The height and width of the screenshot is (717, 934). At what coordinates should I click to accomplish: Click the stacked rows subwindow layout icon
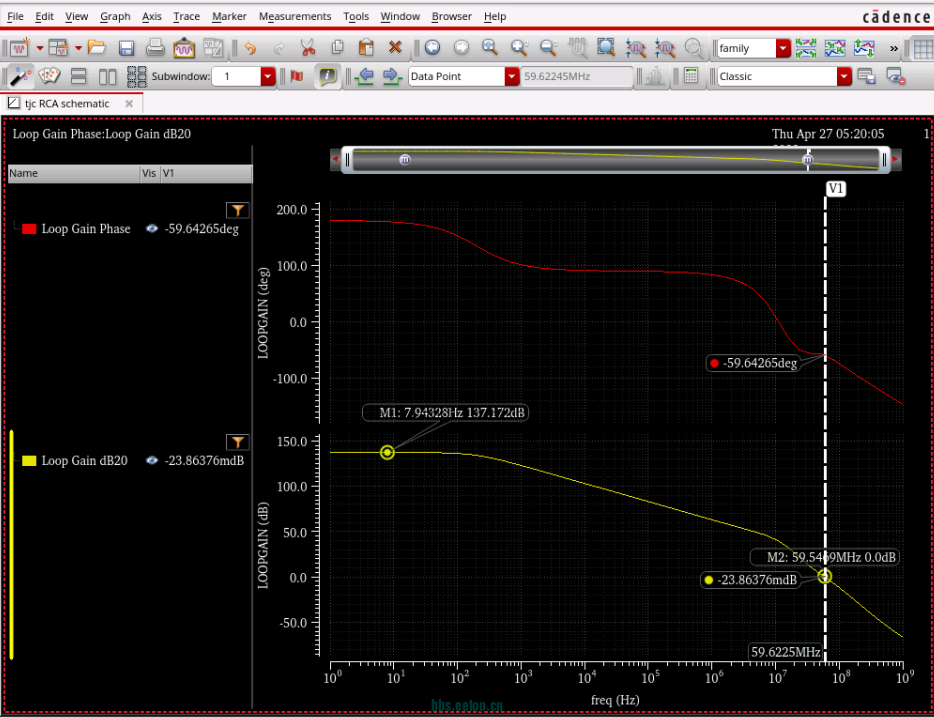pos(79,76)
